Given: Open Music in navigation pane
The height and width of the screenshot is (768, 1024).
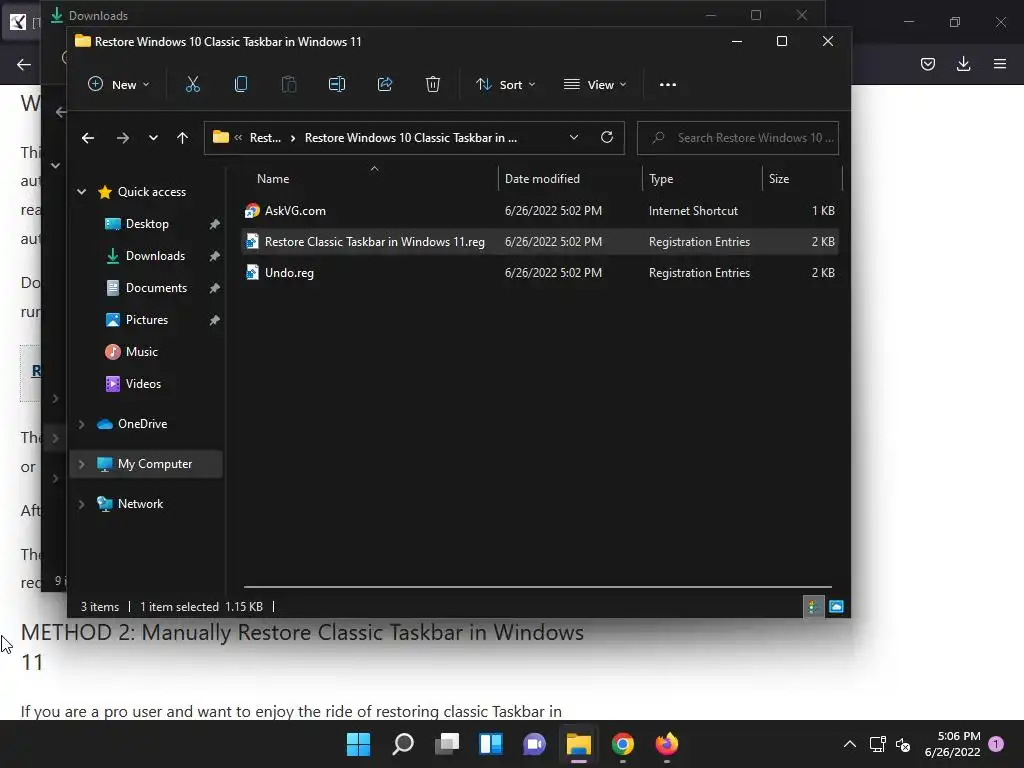Looking at the screenshot, I should pyautogui.click(x=142, y=351).
